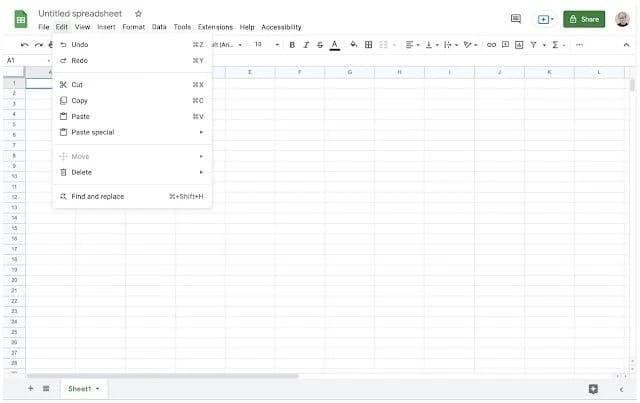Open the borders tool
The height and width of the screenshot is (403, 640).
point(369,45)
